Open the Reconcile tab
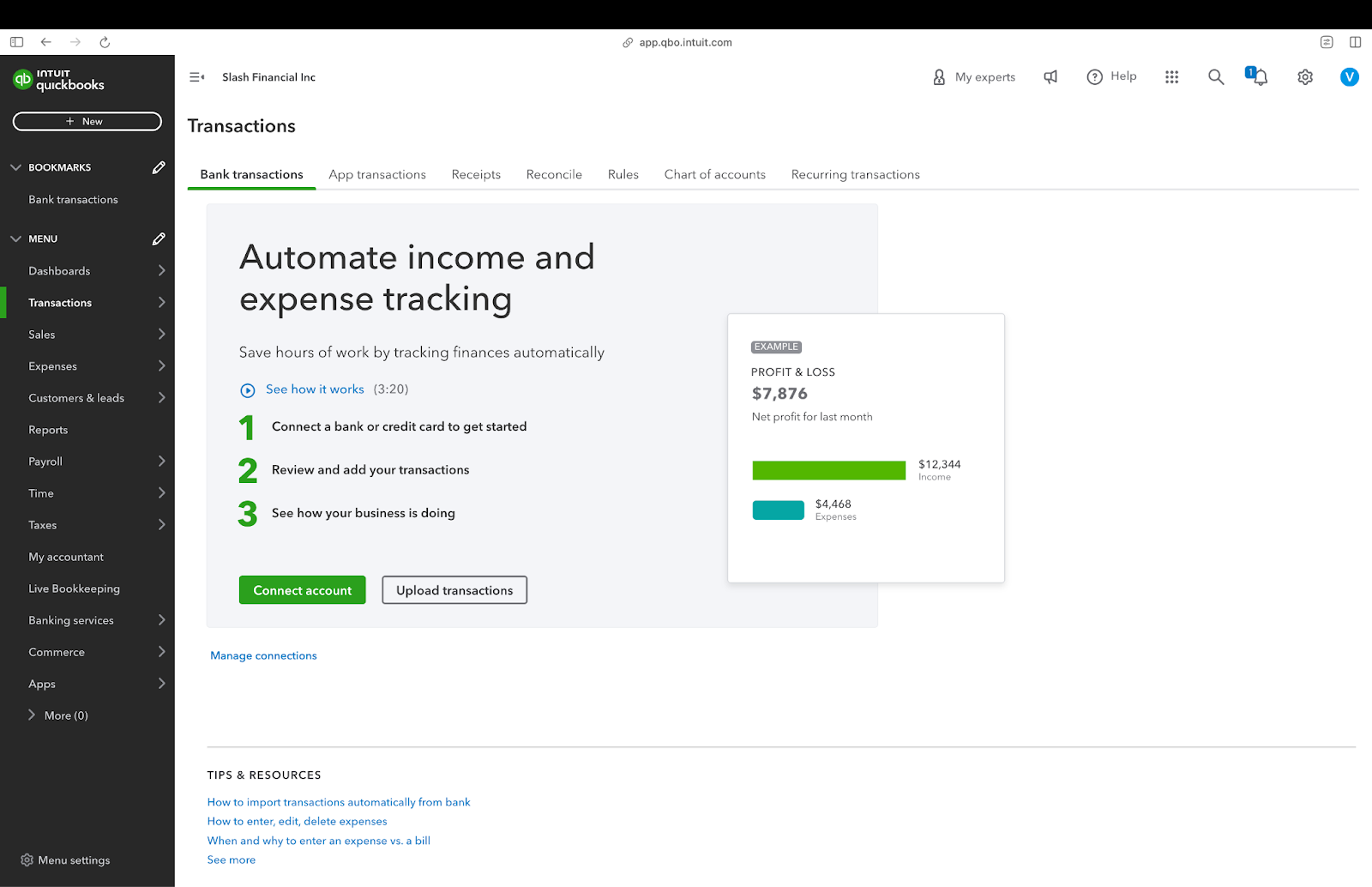 point(554,174)
